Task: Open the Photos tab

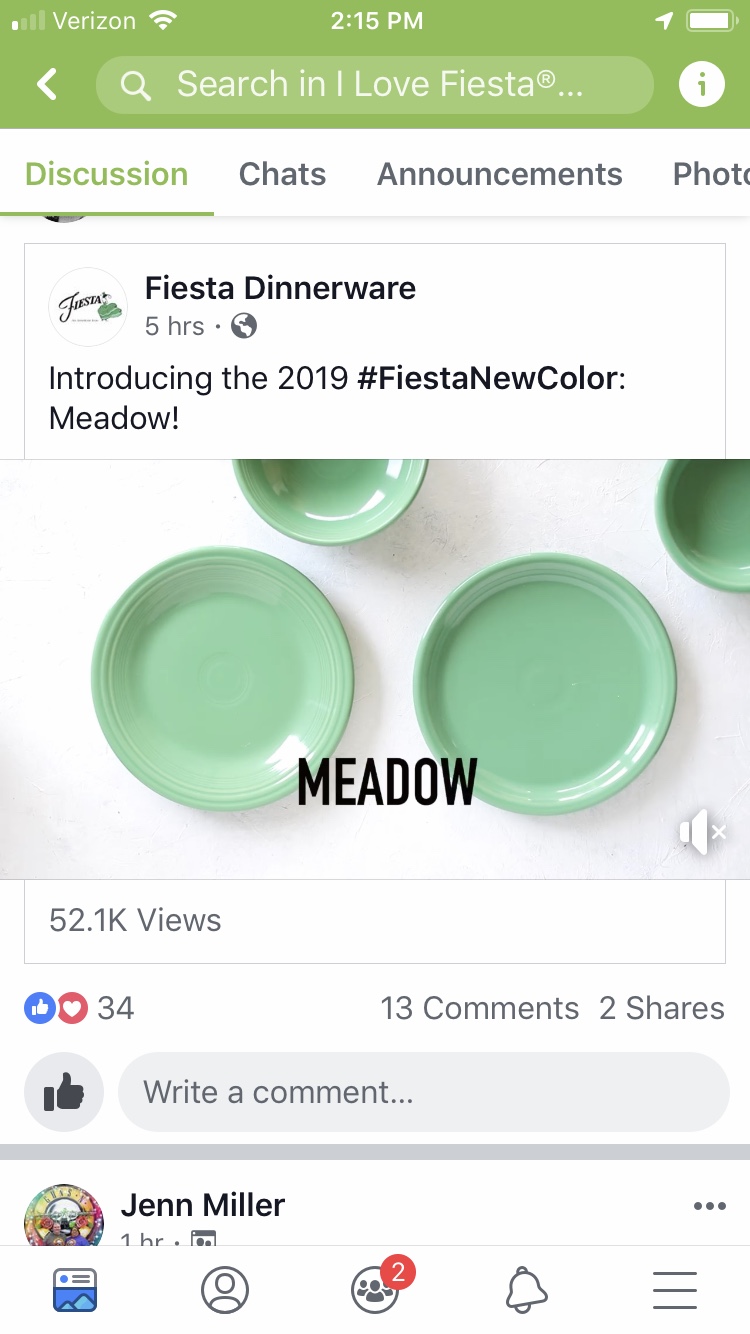Action: pyautogui.click(x=710, y=174)
